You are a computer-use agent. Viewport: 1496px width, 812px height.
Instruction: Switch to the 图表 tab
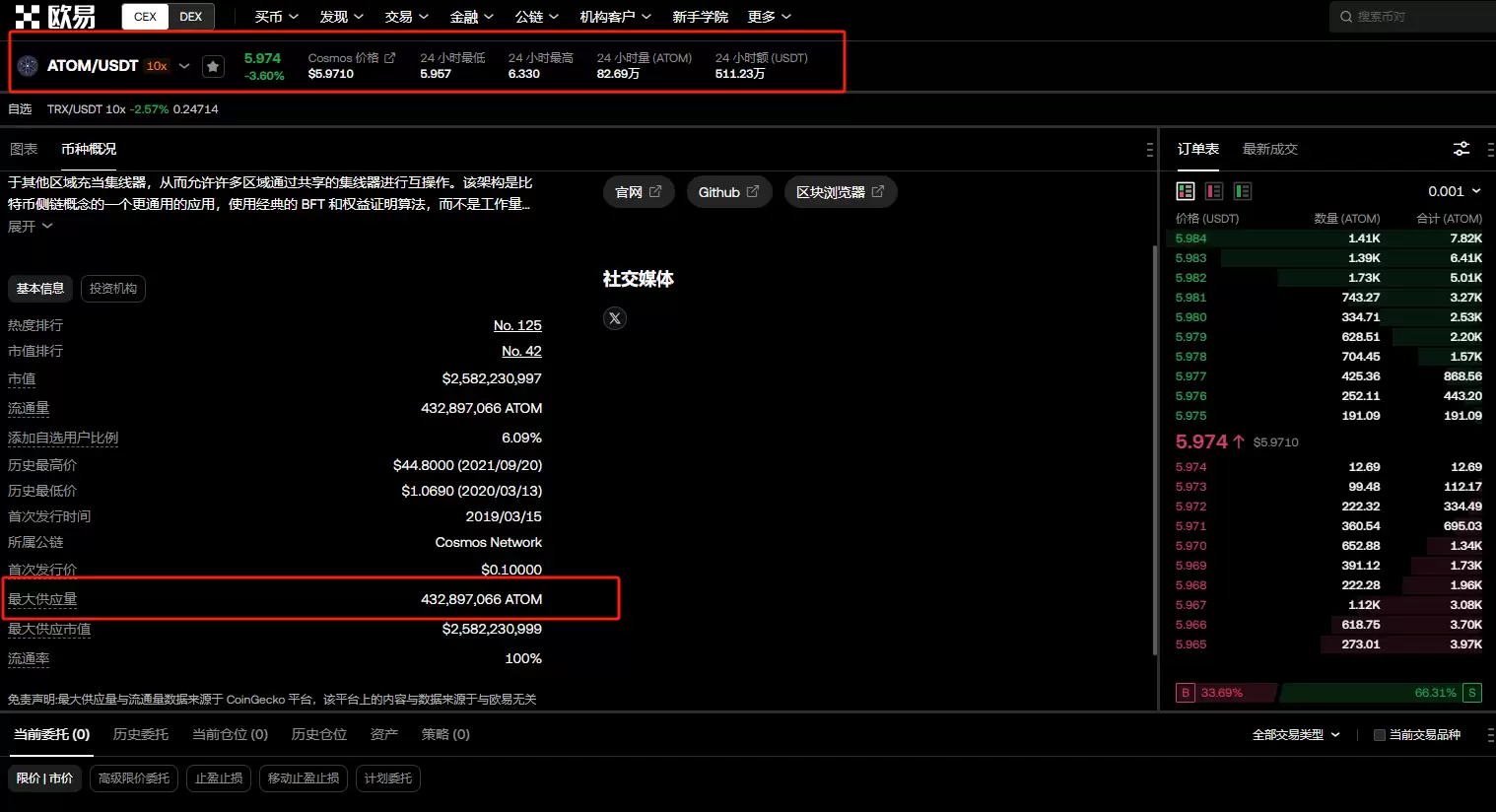point(24,149)
